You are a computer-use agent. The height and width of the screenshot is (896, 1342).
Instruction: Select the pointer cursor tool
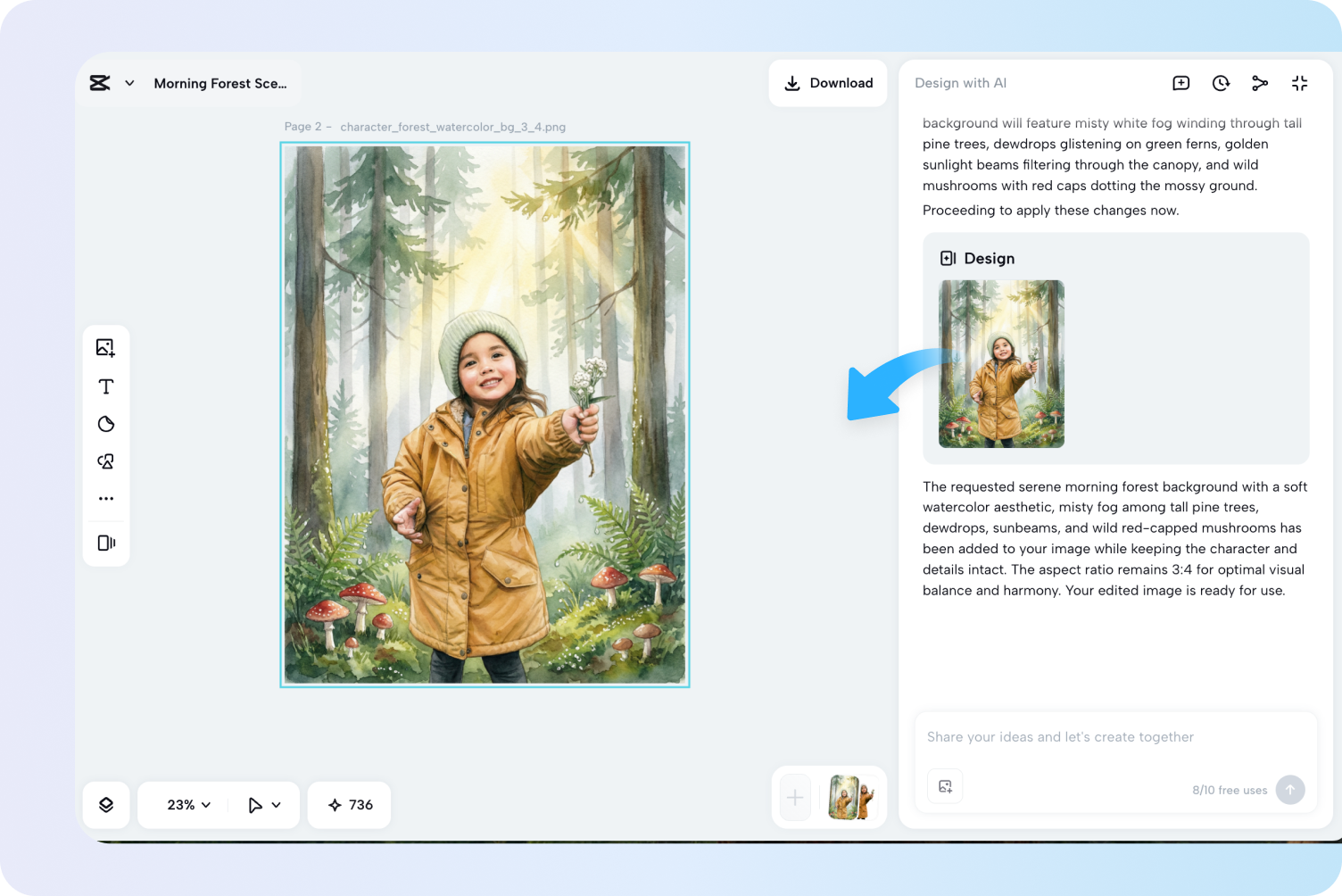pos(255,805)
